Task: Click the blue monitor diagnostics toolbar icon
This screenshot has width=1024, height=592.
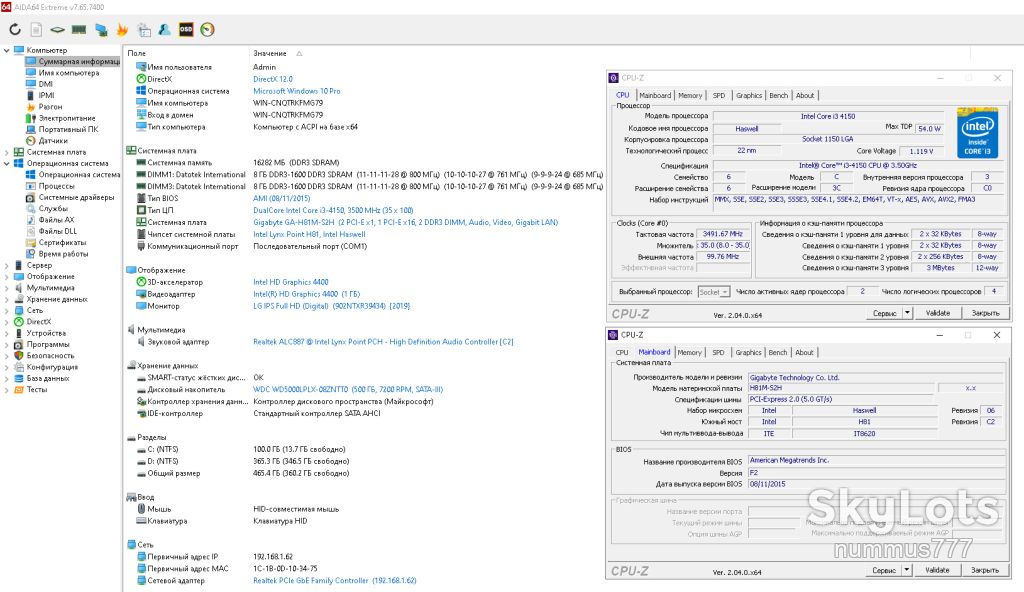Action: 101,29
